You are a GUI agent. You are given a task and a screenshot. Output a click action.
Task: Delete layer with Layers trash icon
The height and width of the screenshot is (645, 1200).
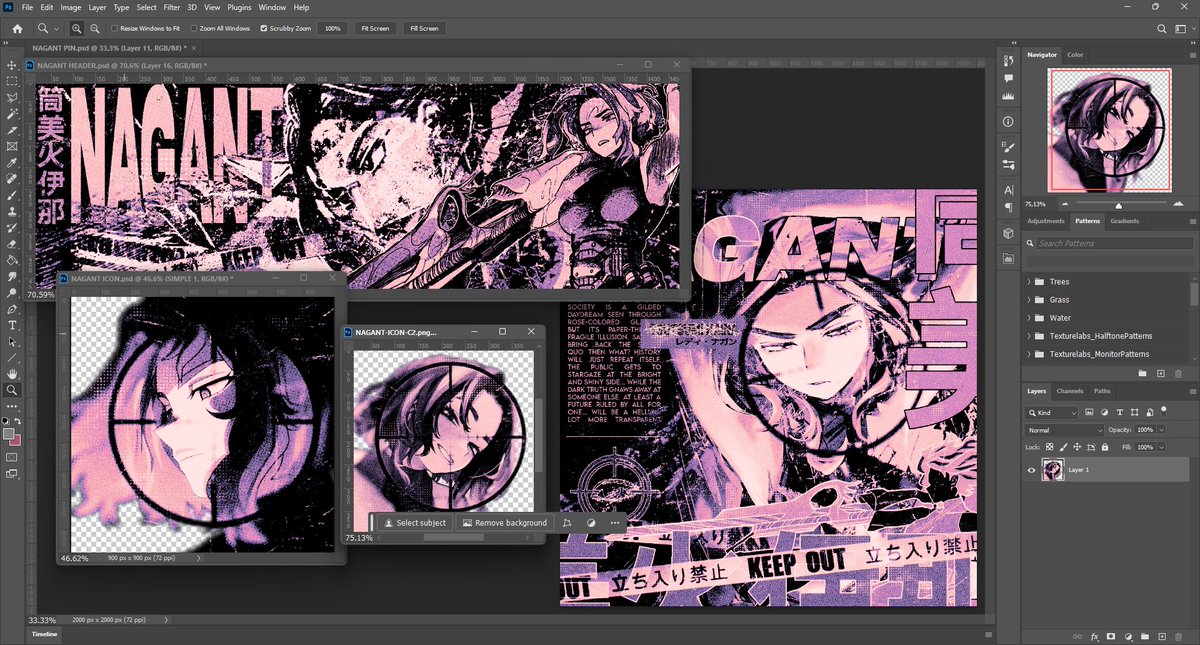click(x=1178, y=637)
